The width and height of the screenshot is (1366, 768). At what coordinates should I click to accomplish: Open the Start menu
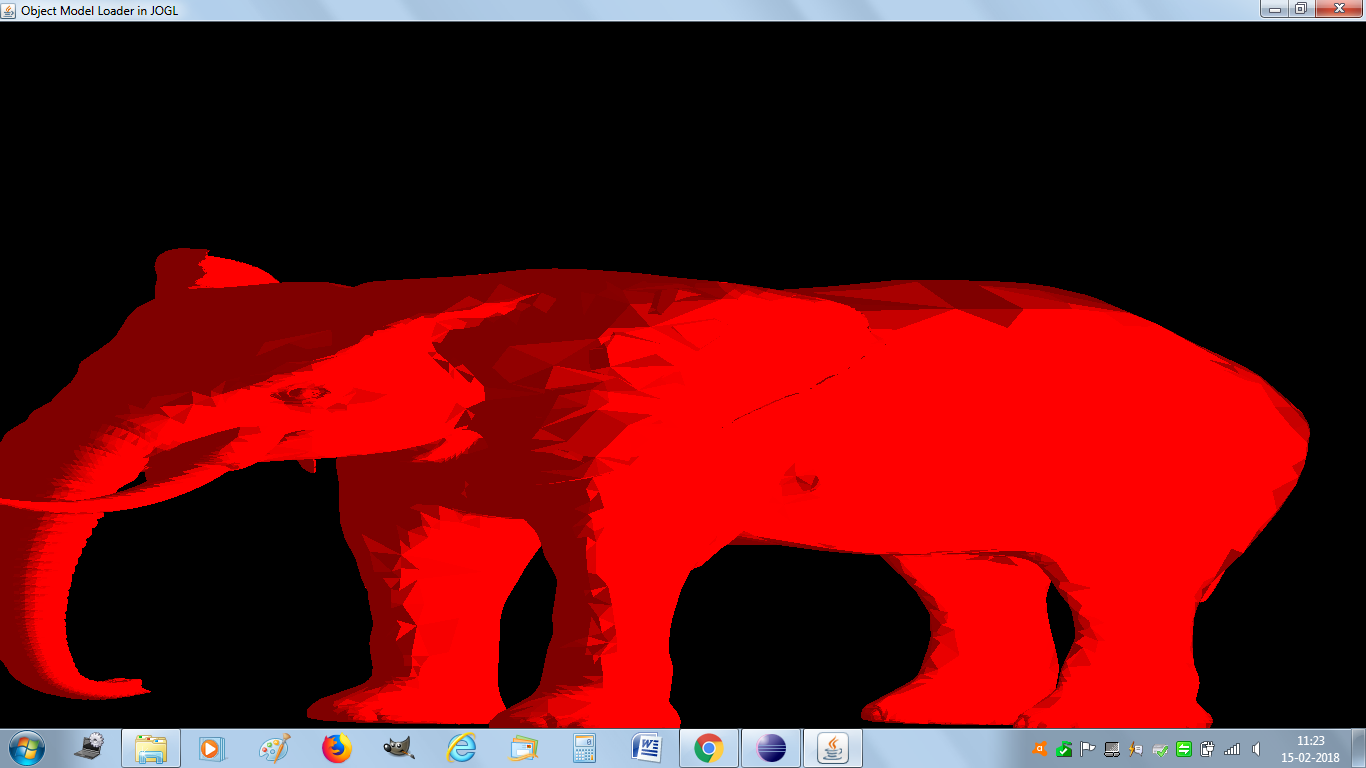25,746
